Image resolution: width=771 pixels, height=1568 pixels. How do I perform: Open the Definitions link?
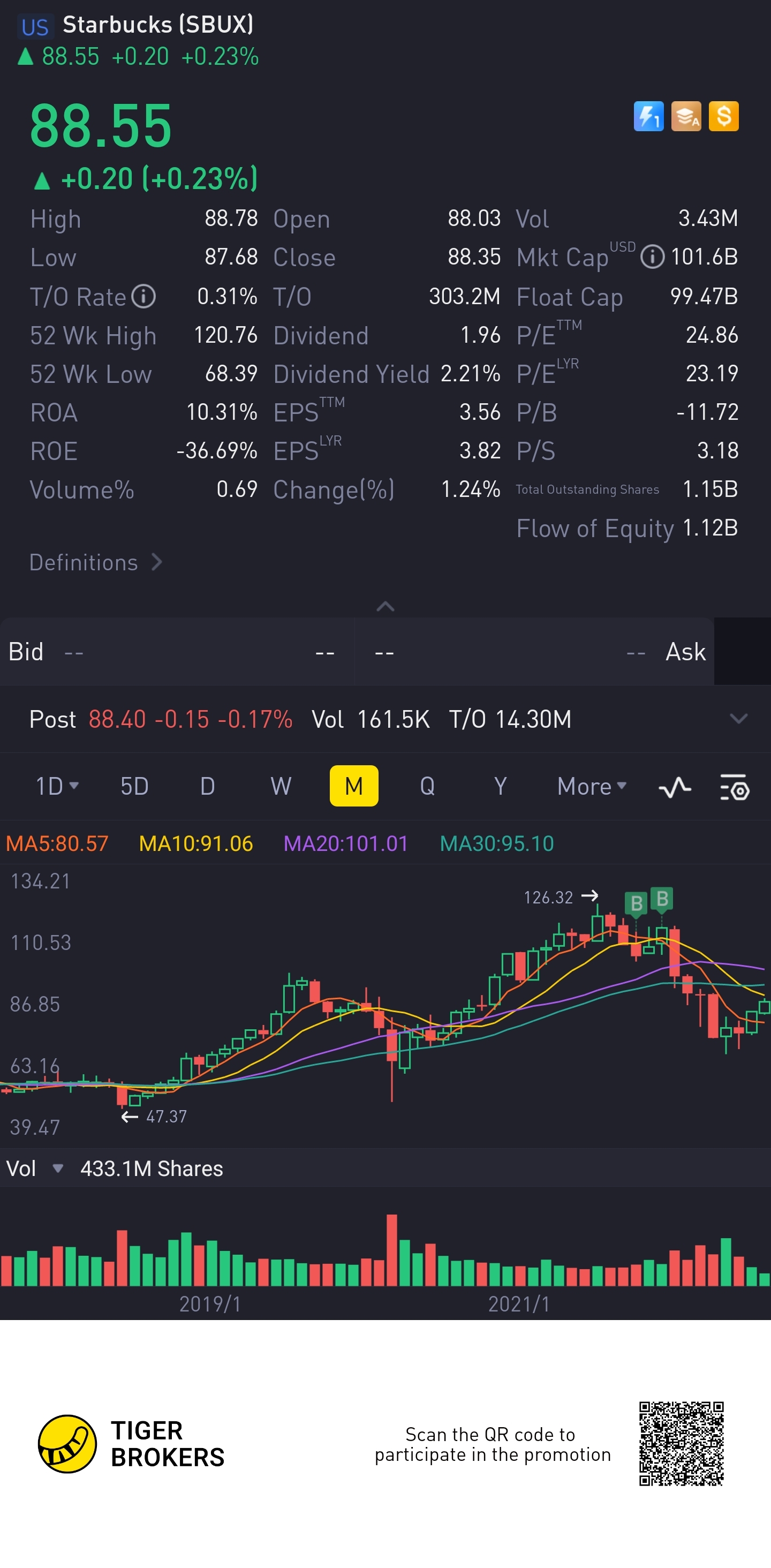pos(95,562)
